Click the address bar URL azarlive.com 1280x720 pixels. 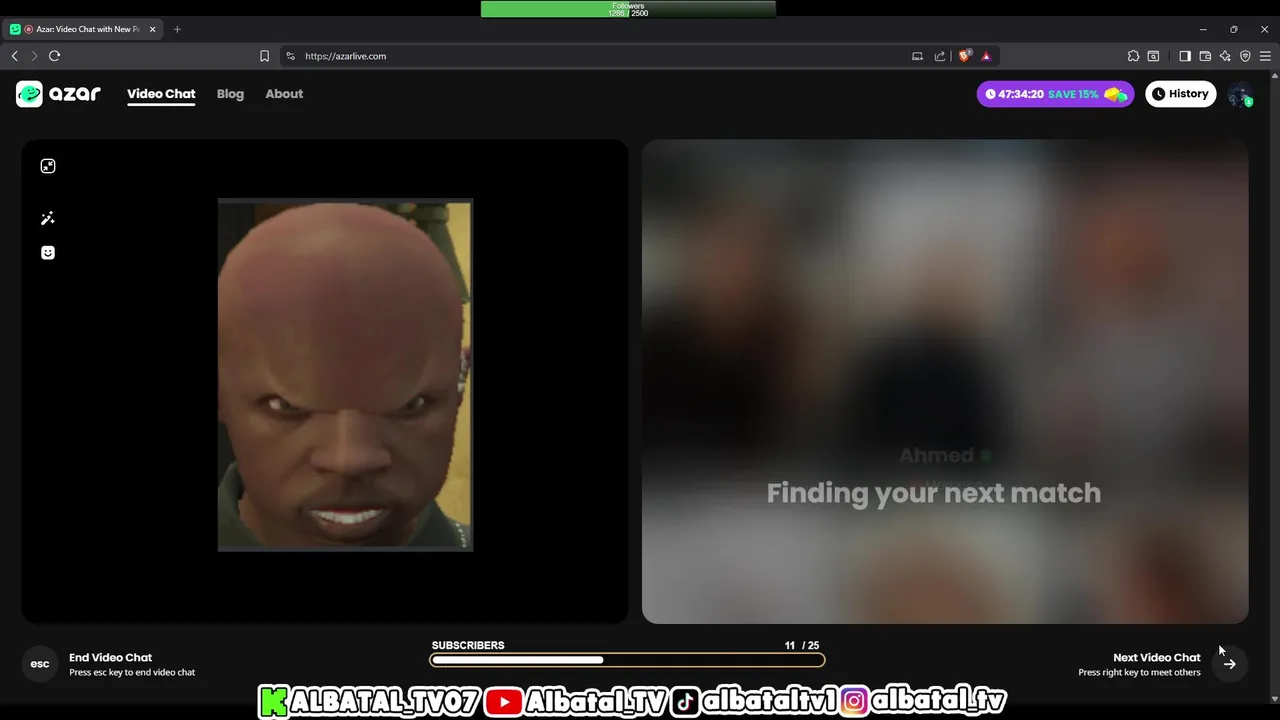(x=345, y=56)
